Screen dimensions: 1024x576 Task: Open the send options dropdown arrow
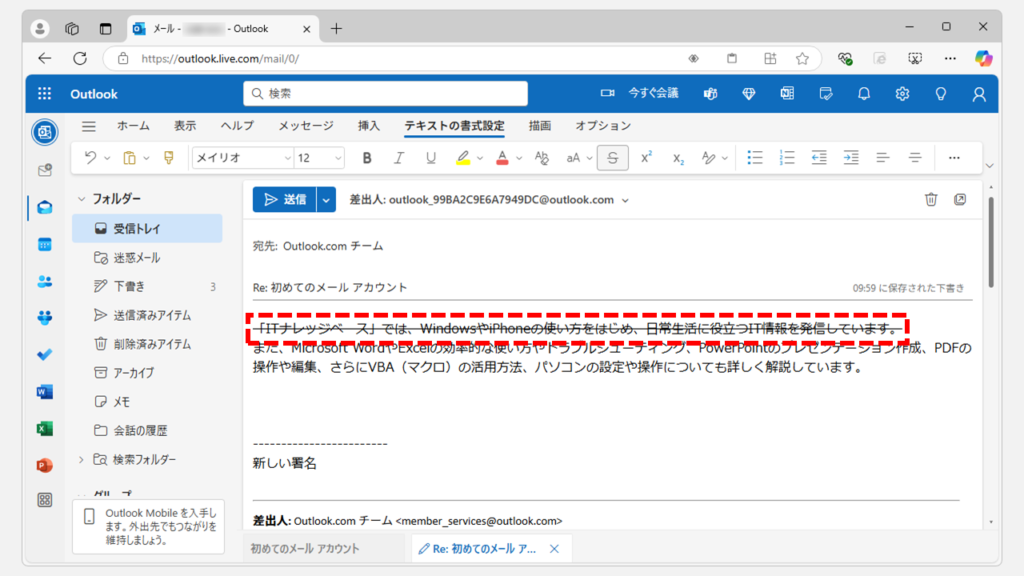pos(326,200)
